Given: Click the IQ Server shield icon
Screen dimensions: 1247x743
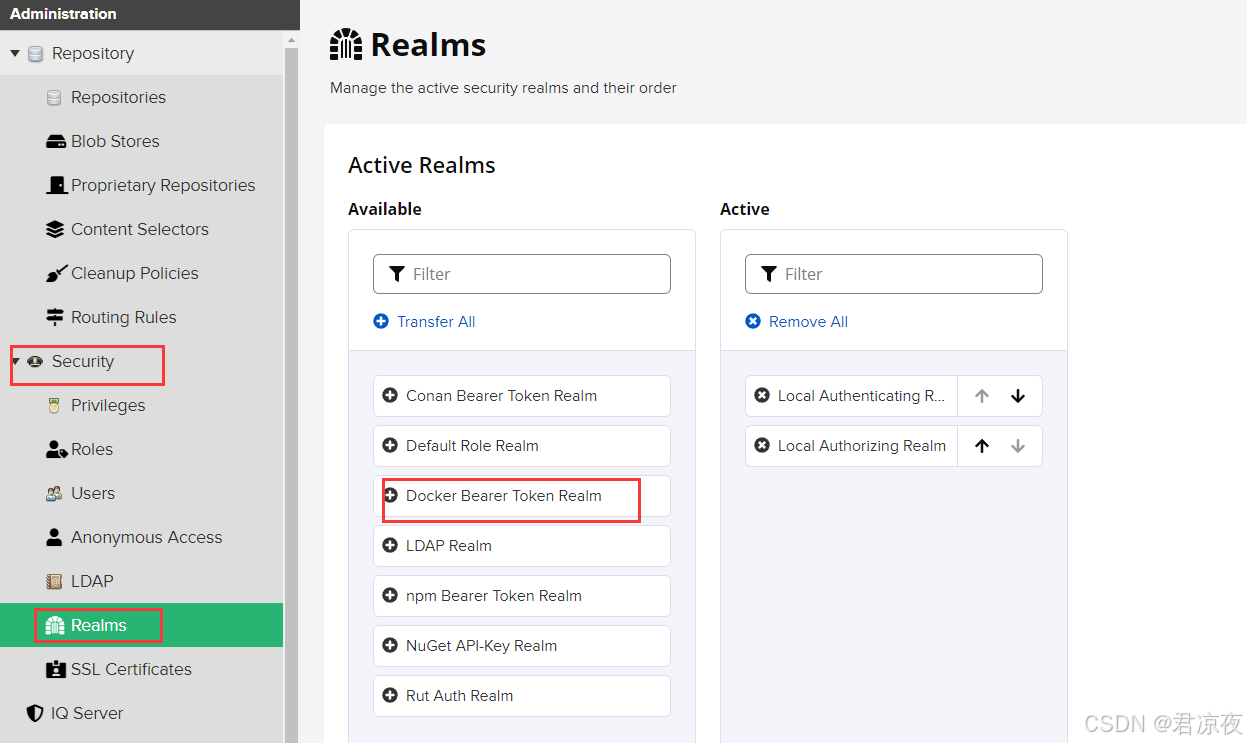Looking at the screenshot, I should (x=35, y=713).
